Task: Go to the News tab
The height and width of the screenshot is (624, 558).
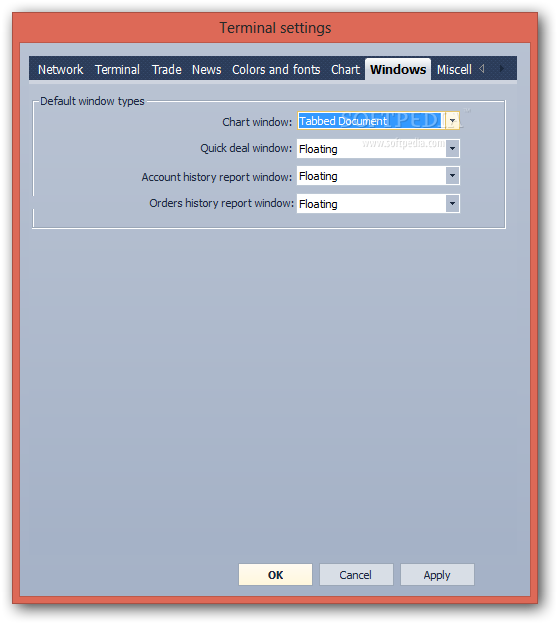Action: [207, 70]
